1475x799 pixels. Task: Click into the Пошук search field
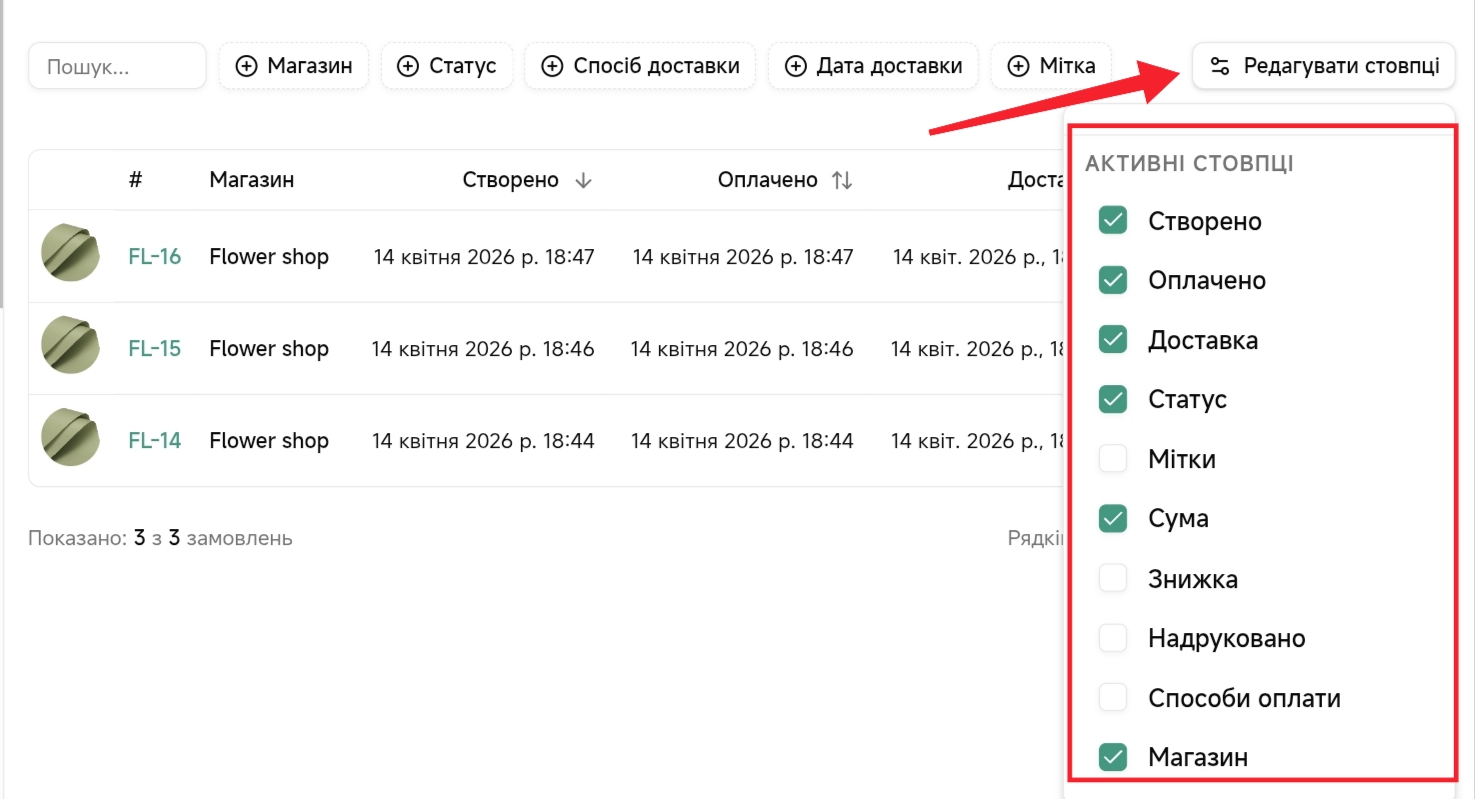coord(117,66)
